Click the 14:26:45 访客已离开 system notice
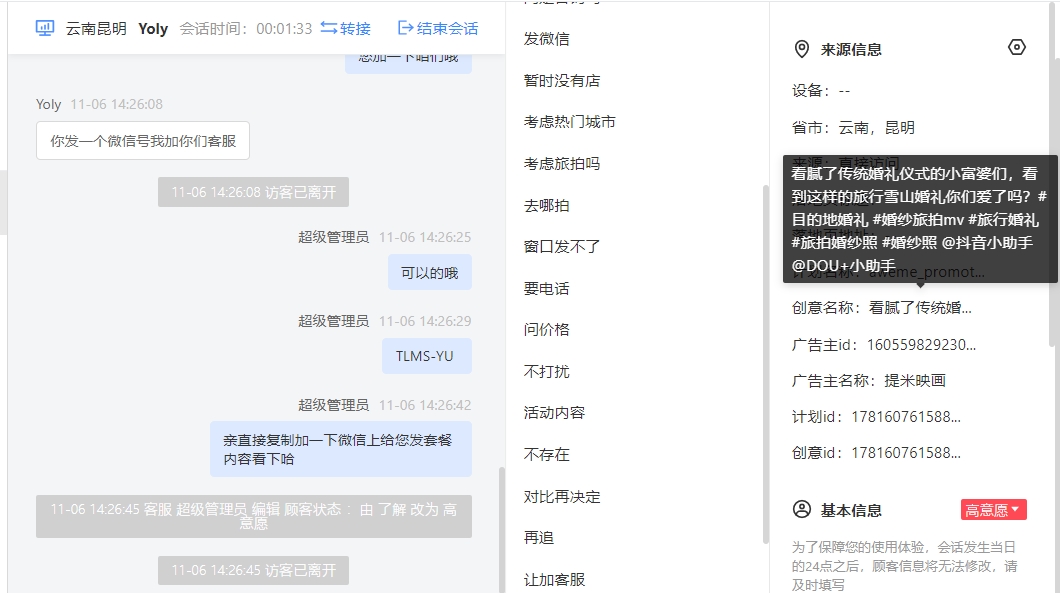This screenshot has height=593, width=1060. (x=254, y=570)
